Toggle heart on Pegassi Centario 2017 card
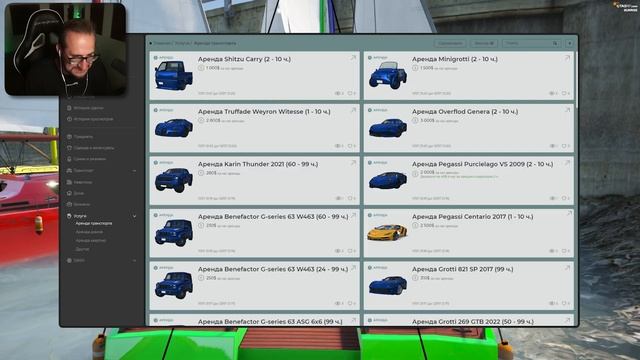 [x=564, y=251]
